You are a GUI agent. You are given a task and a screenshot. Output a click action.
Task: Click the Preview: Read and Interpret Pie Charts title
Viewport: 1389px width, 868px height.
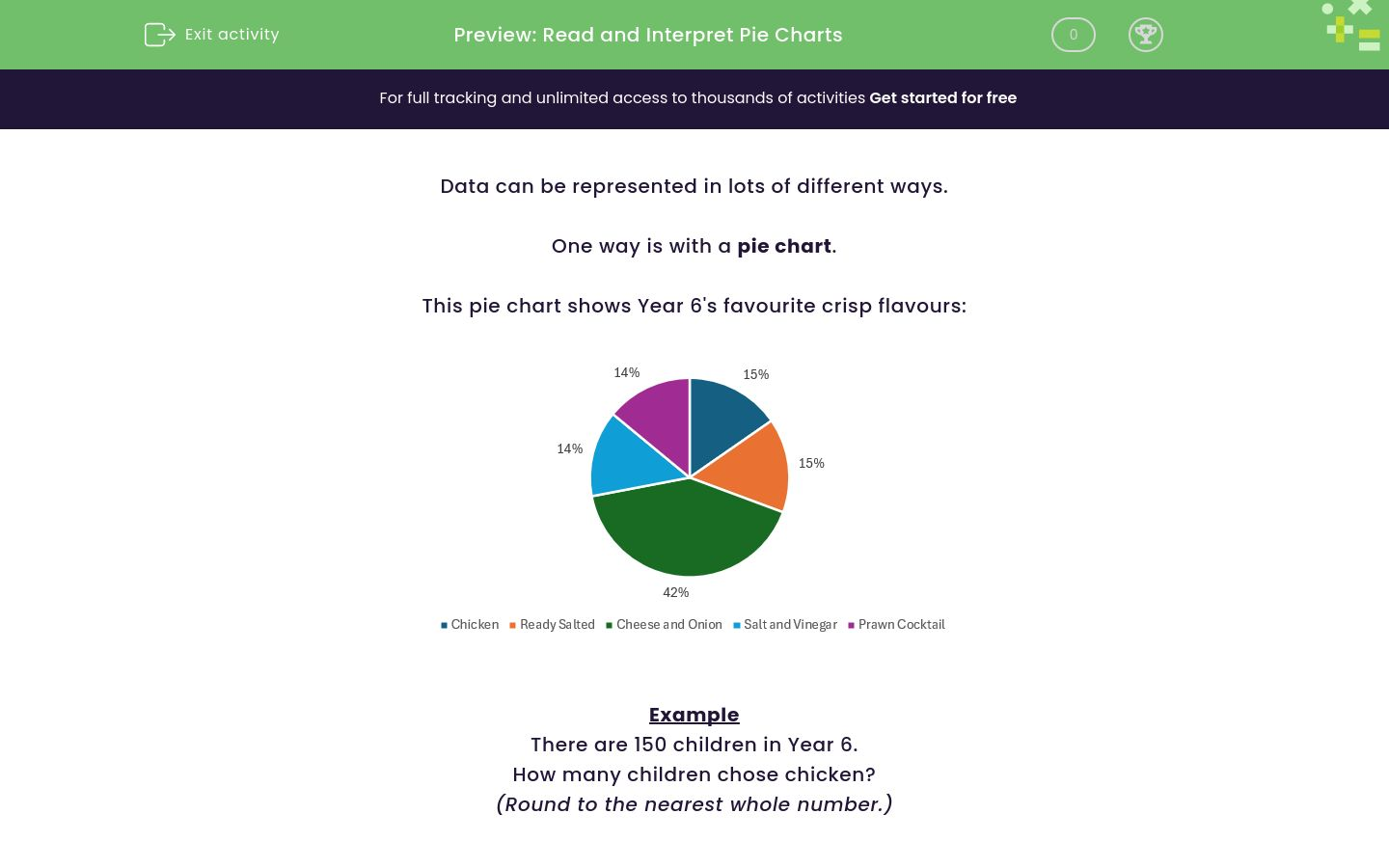pyautogui.click(x=648, y=35)
